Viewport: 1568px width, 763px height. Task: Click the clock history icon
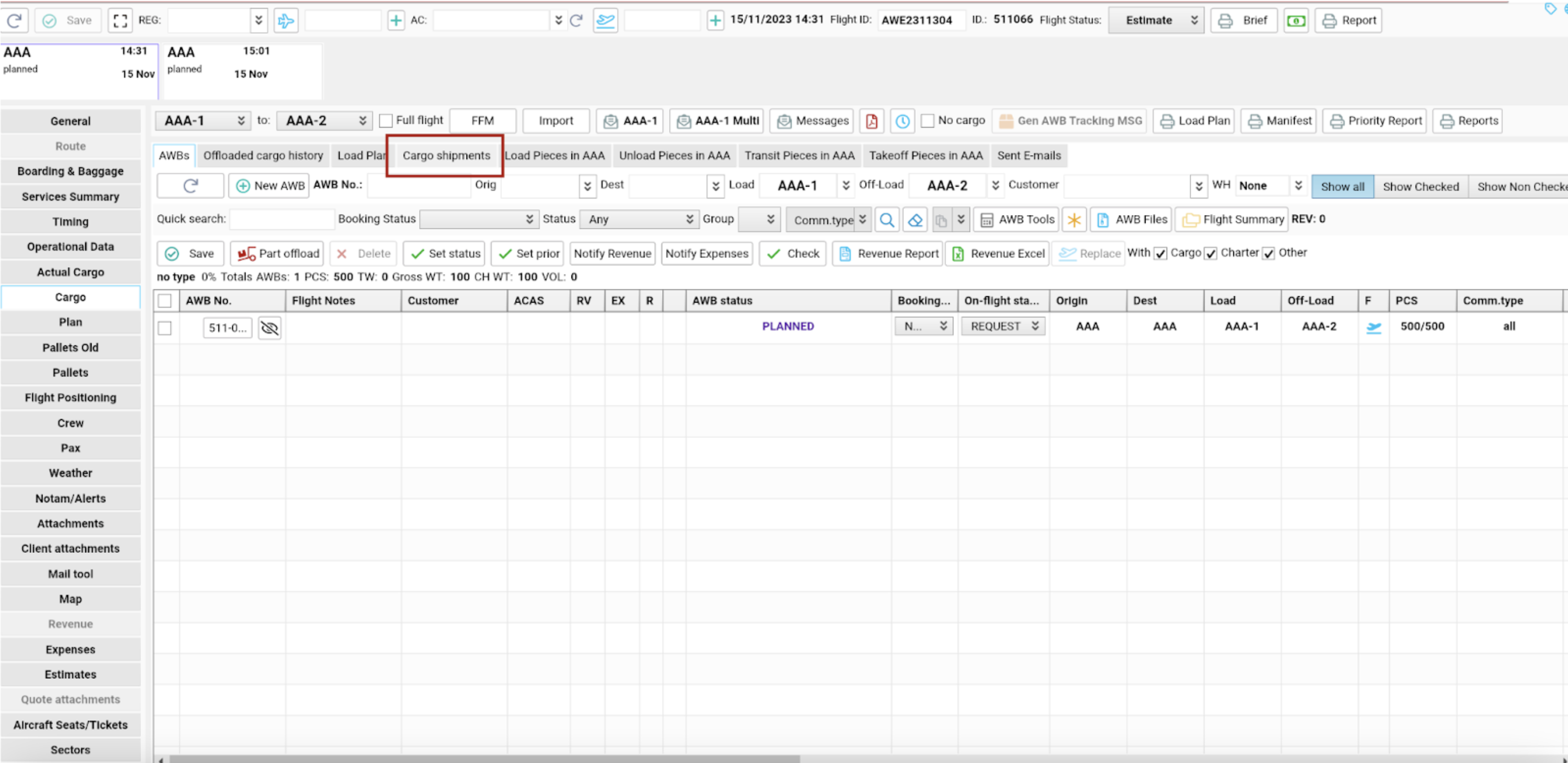coord(902,120)
